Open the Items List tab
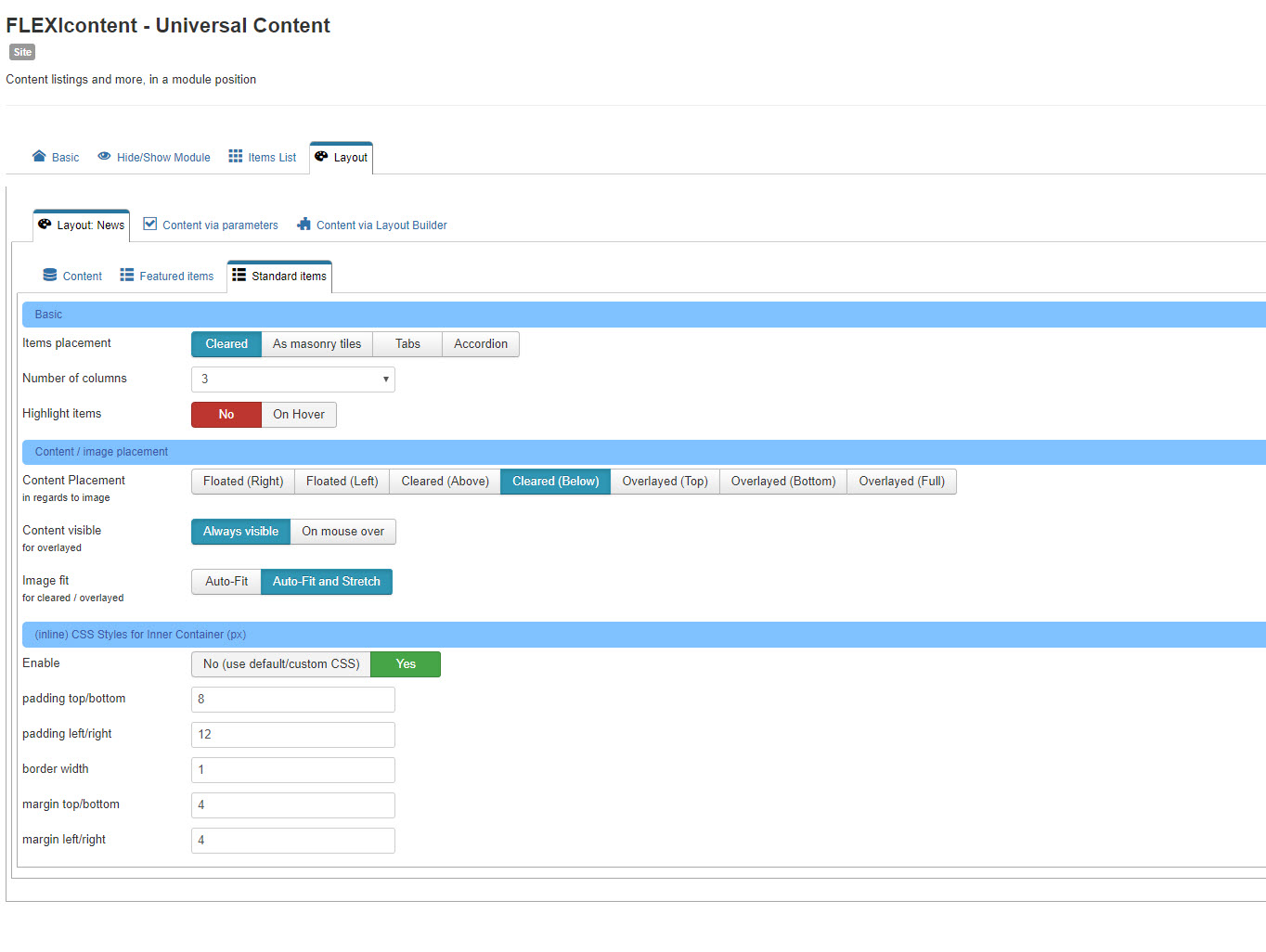This screenshot has width=1266, height=952. [x=263, y=157]
